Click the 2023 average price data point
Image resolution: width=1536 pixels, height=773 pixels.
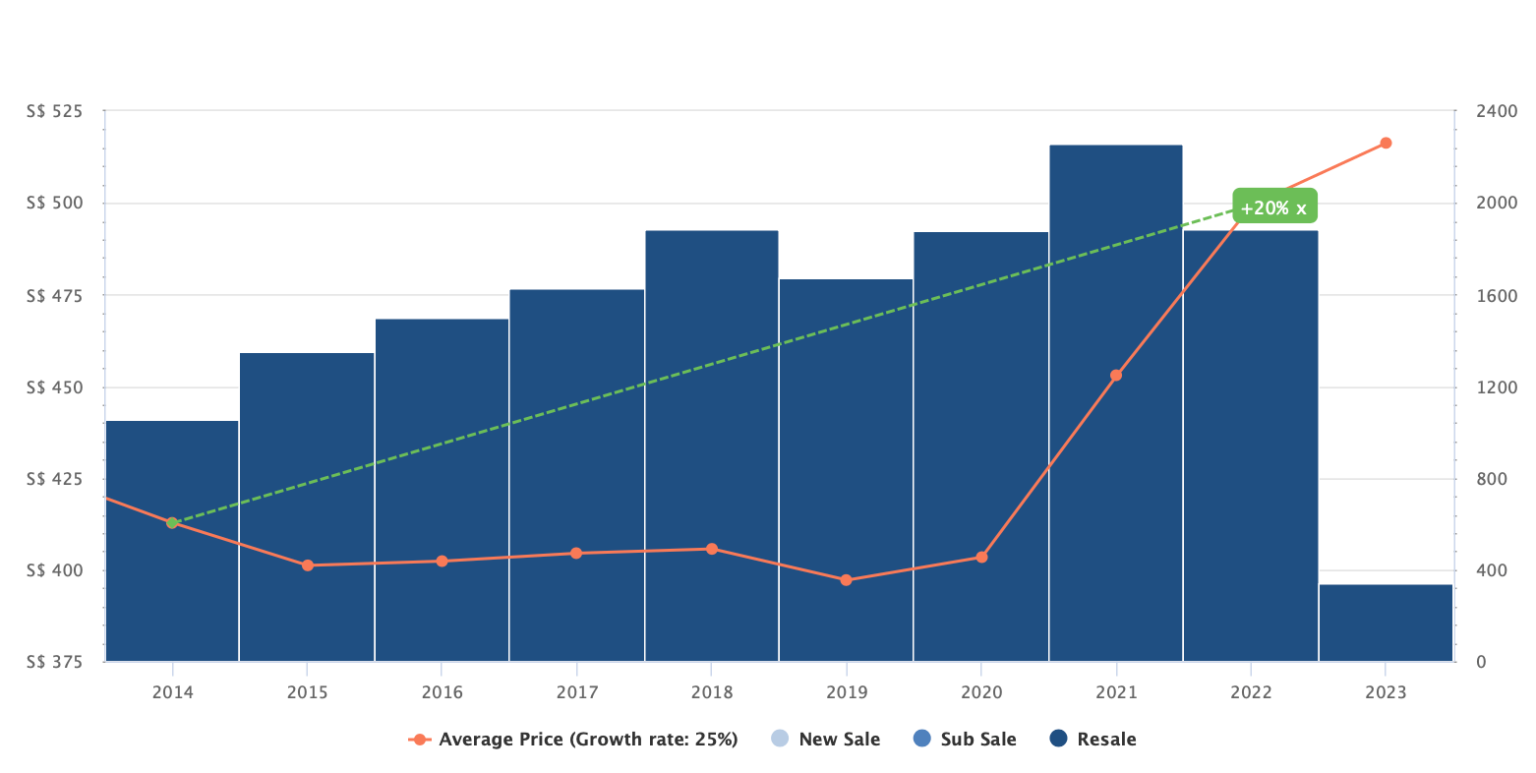[1385, 143]
